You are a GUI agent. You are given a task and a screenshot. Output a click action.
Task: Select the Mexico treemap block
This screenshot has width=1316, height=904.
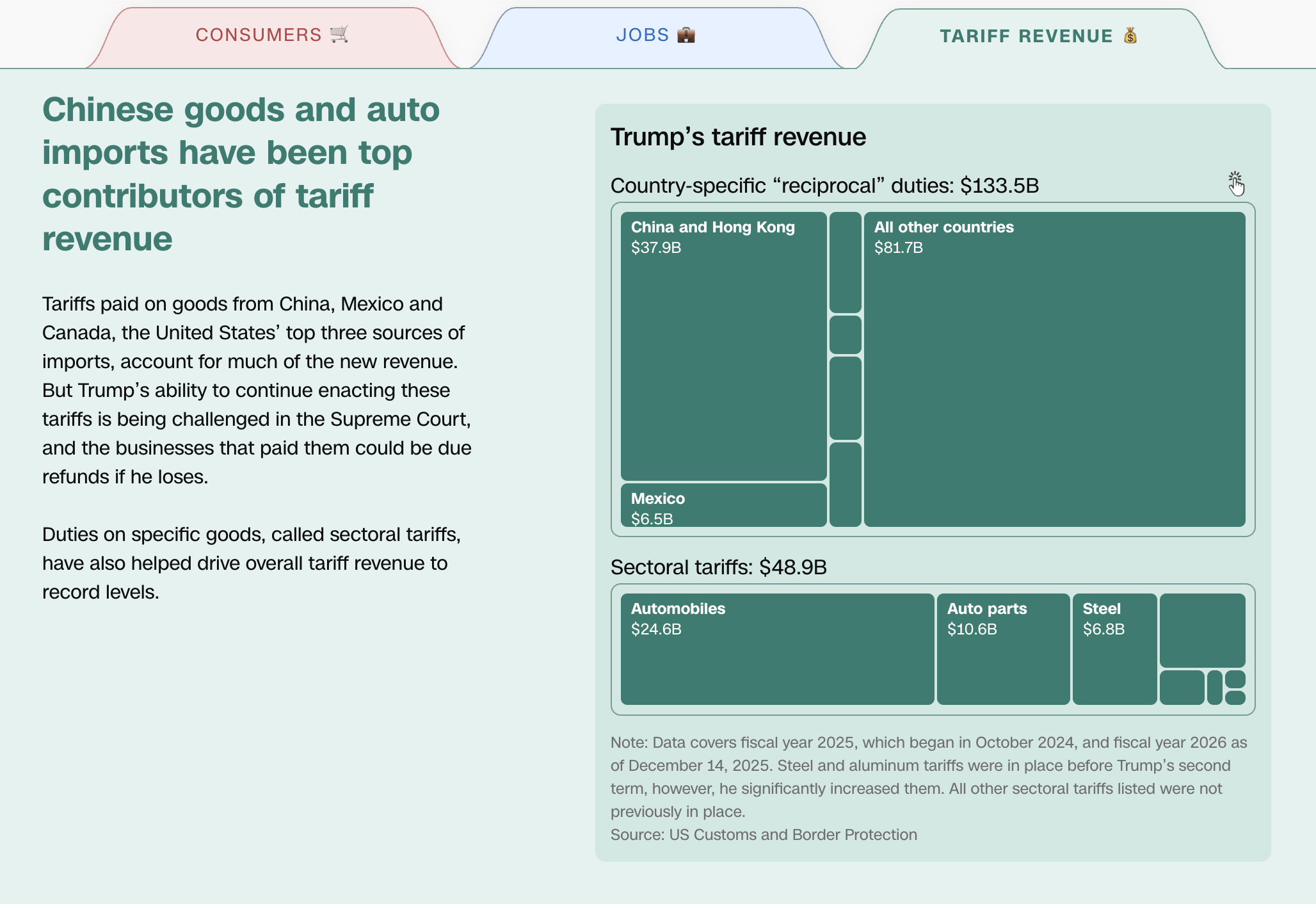tap(723, 506)
